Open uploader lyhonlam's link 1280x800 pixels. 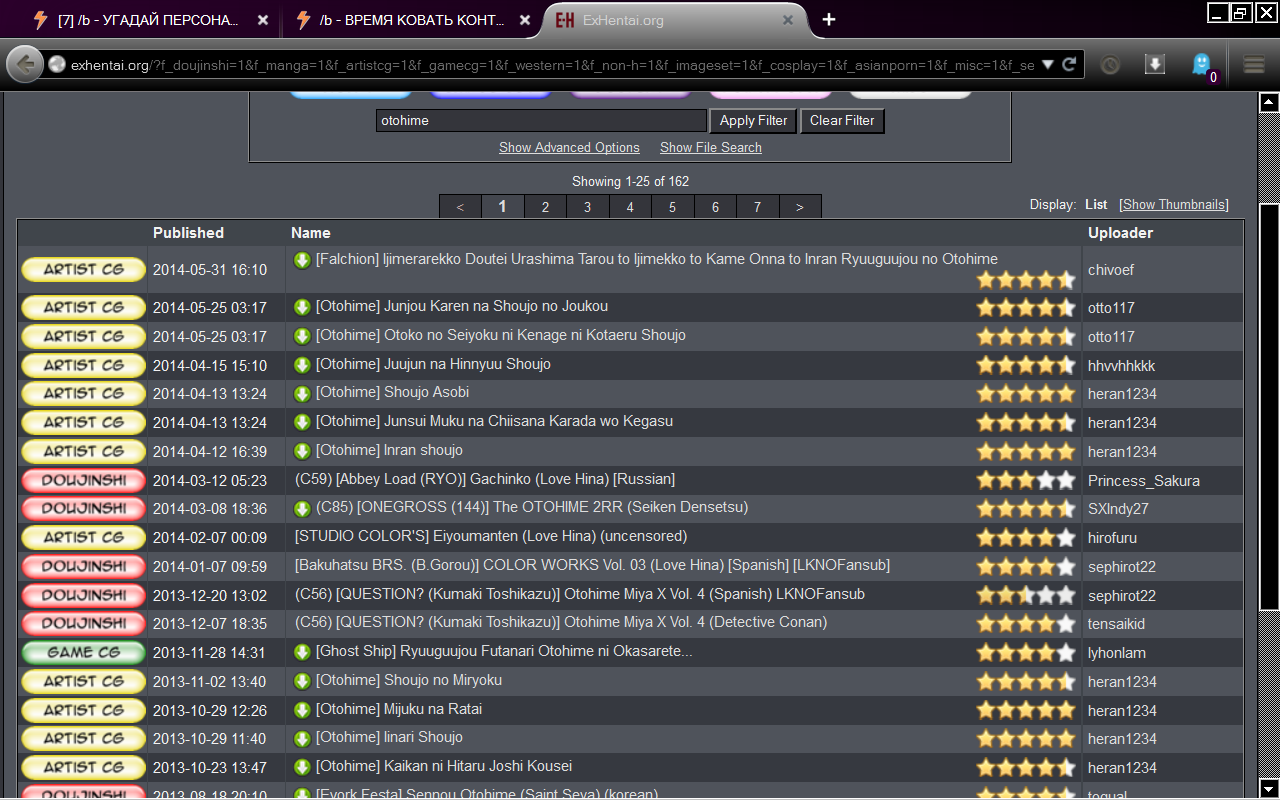click(x=1117, y=653)
